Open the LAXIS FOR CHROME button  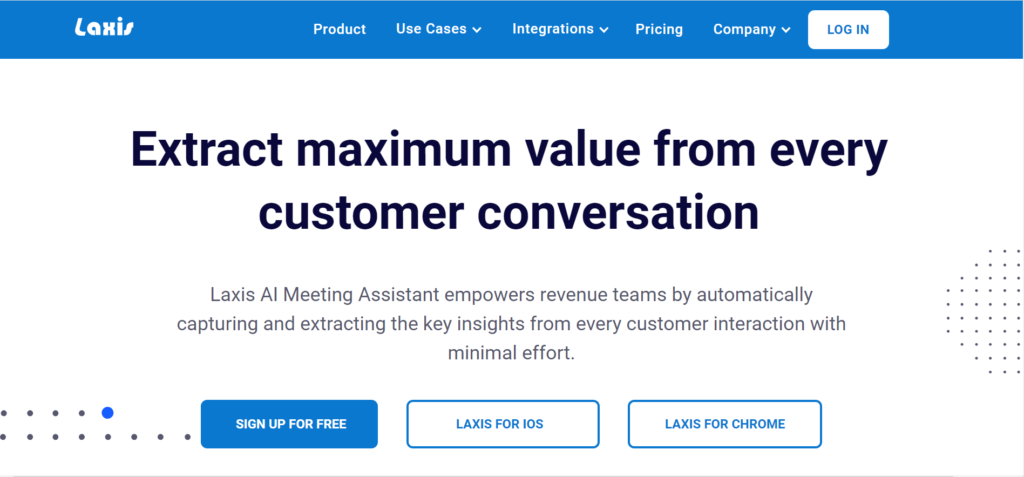725,424
